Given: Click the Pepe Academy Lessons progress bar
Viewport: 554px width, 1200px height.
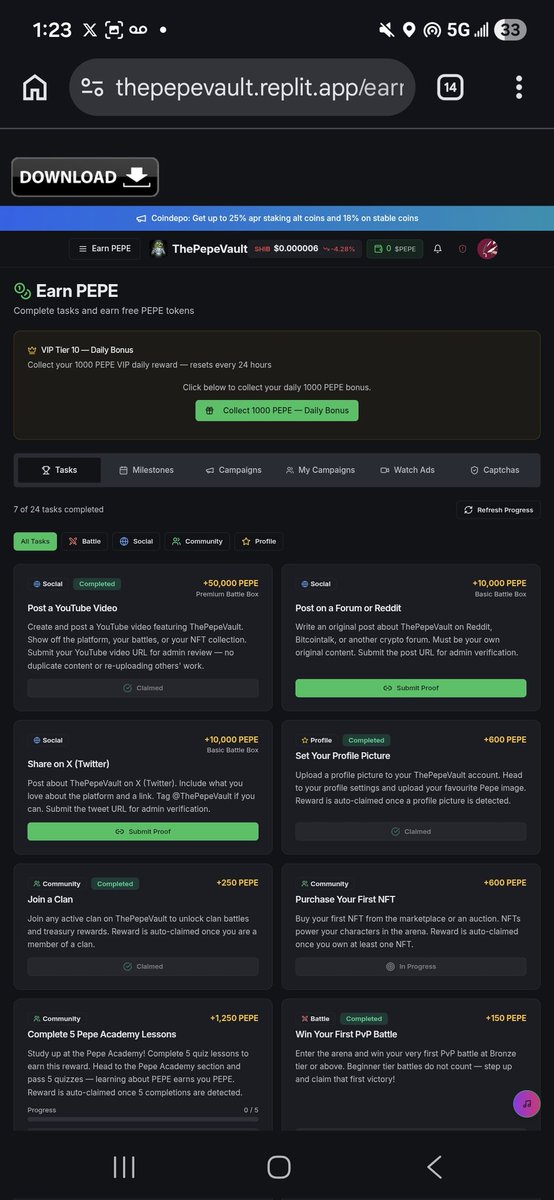Looking at the screenshot, I should 143,1120.
